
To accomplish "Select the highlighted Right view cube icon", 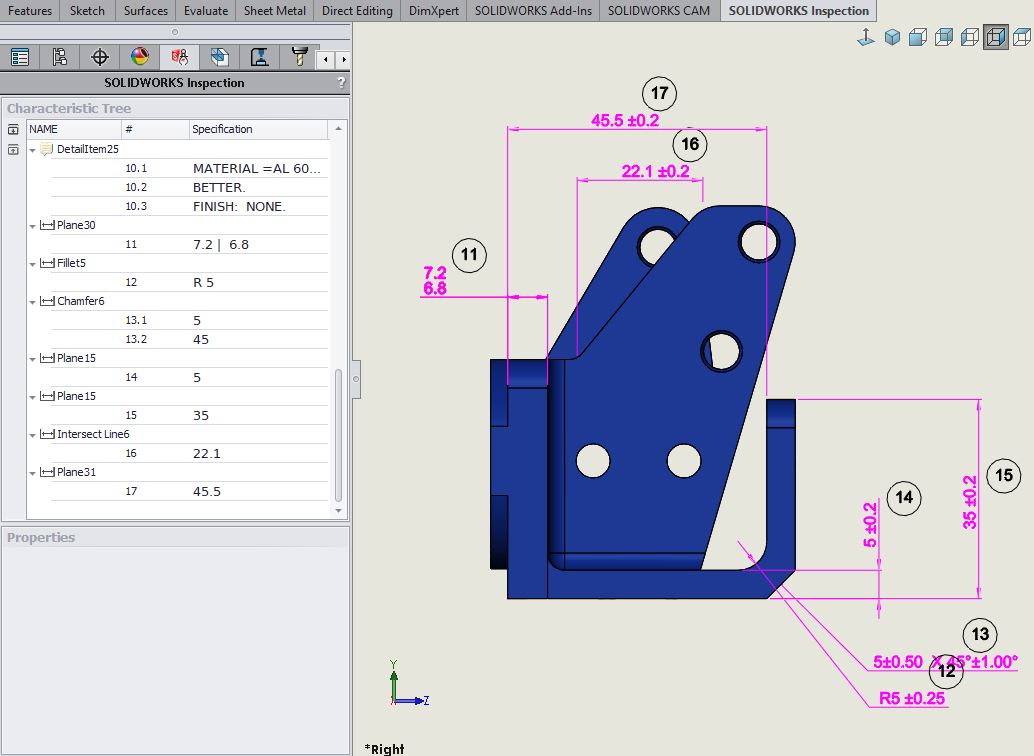I will click(x=996, y=37).
